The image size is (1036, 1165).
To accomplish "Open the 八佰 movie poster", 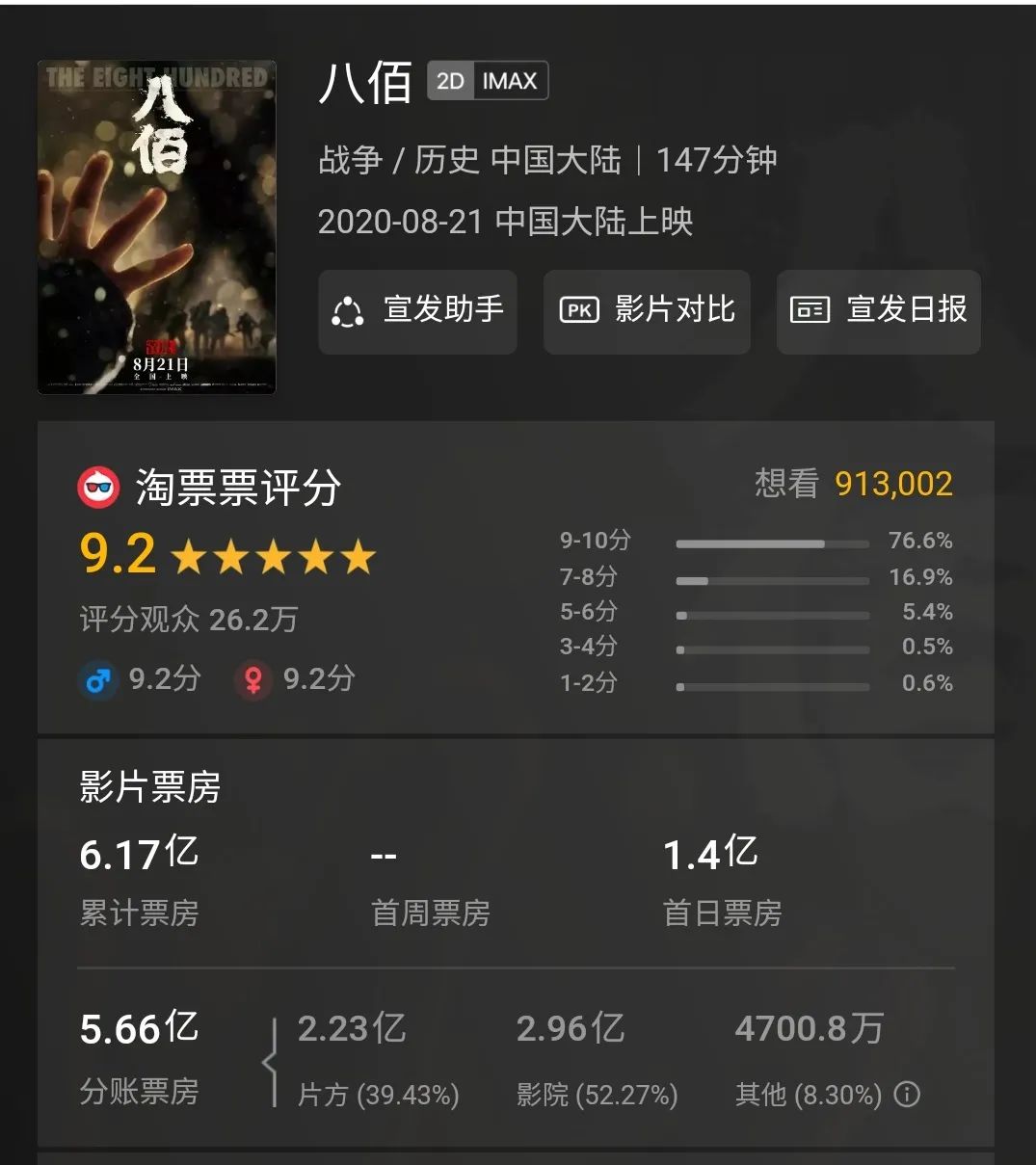I will click(x=157, y=227).
